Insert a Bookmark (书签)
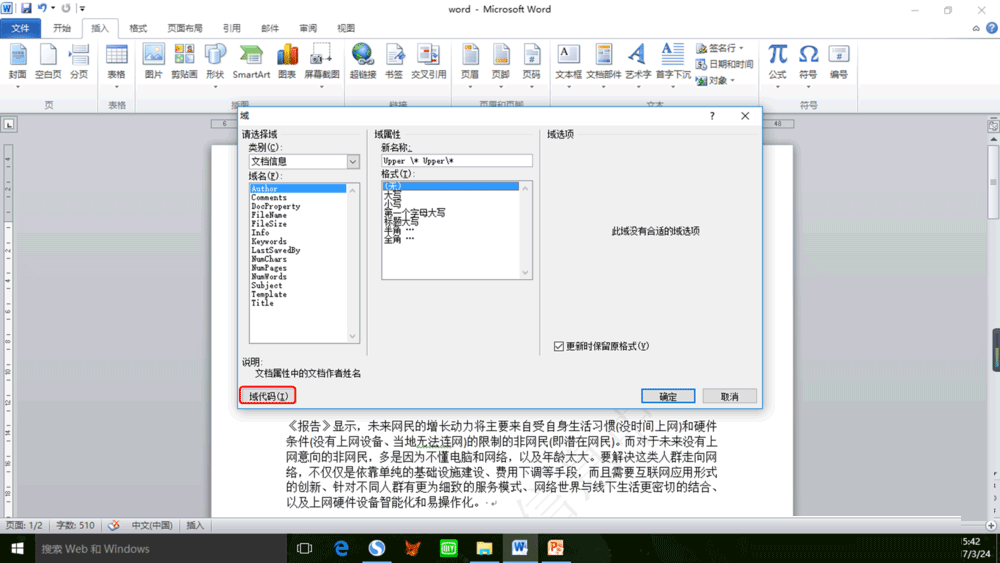 [394, 62]
